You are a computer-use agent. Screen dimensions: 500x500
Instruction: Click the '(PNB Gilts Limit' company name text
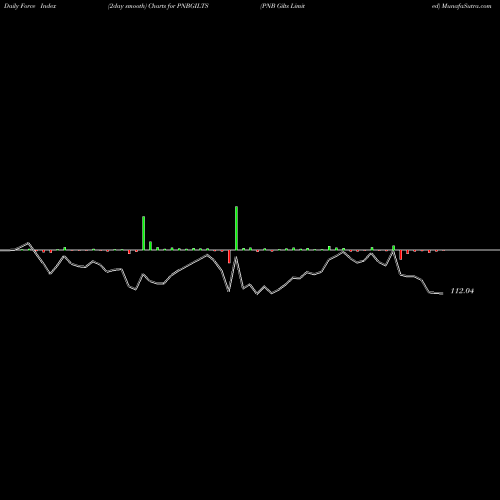[282, 6]
